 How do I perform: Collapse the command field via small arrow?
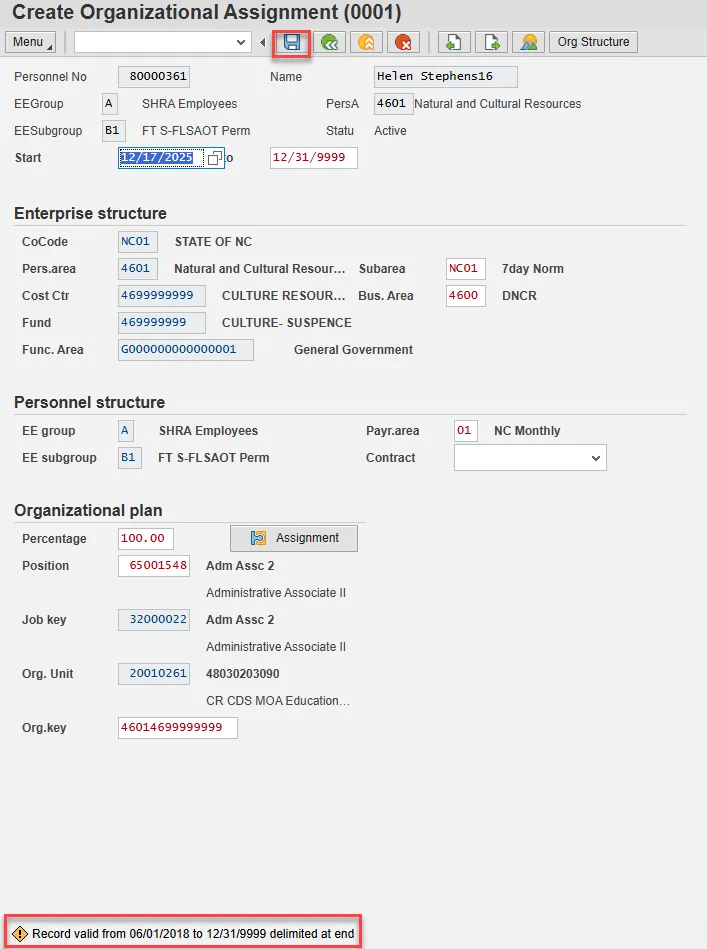263,42
